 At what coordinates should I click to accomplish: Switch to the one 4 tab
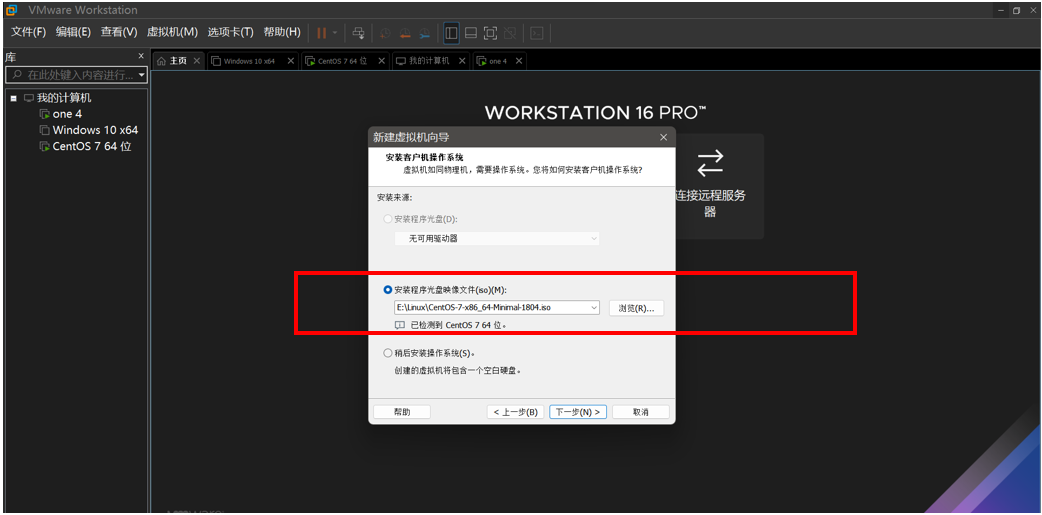(498, 60)
